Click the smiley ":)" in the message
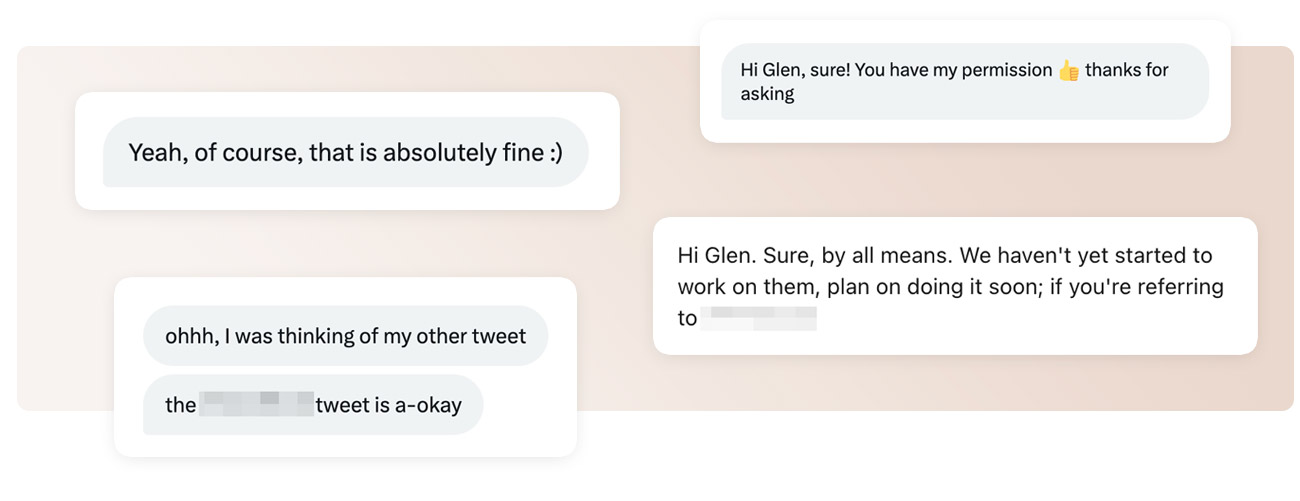1300x501 pixels. 555,153
